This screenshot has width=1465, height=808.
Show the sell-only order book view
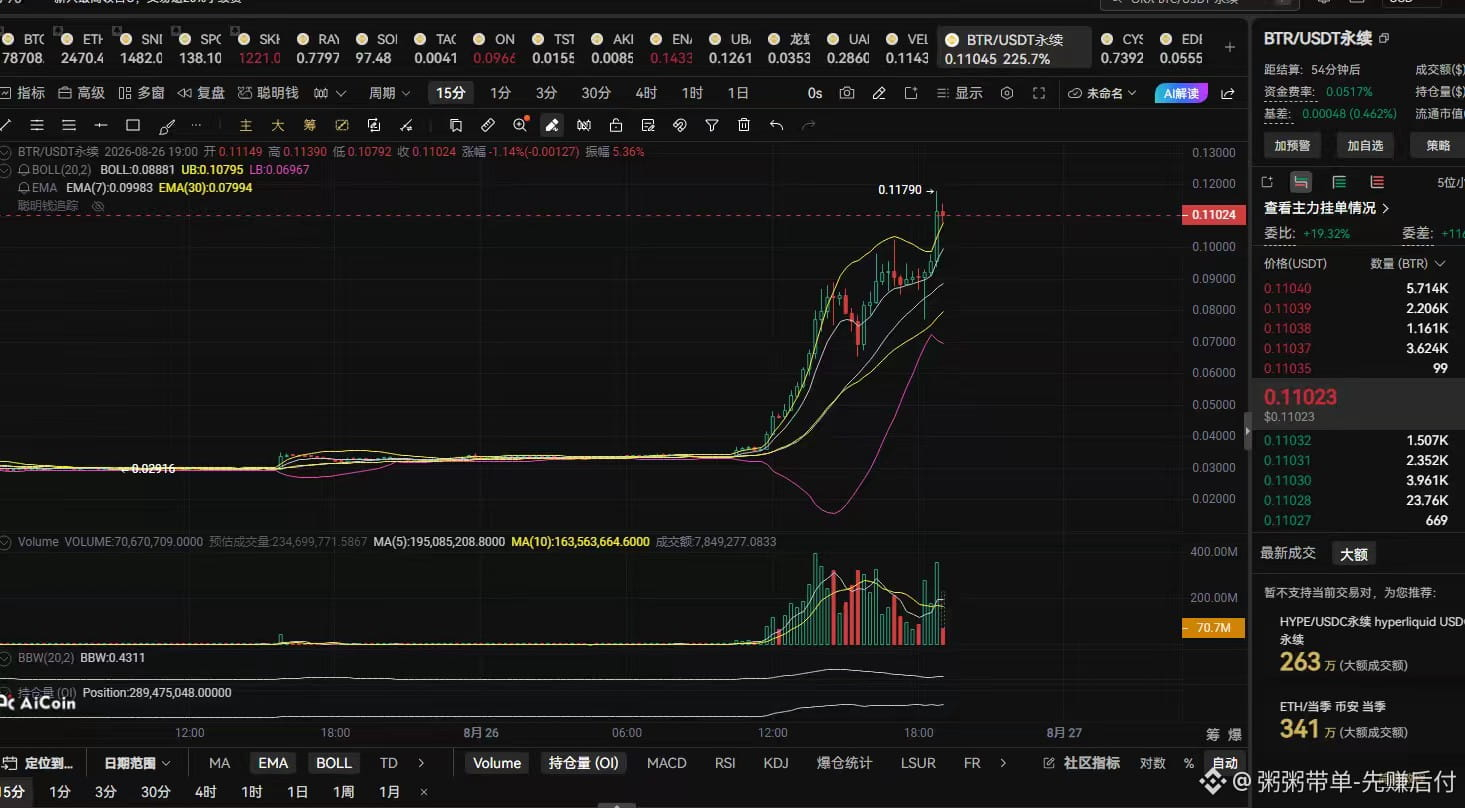click(1377, 182)
